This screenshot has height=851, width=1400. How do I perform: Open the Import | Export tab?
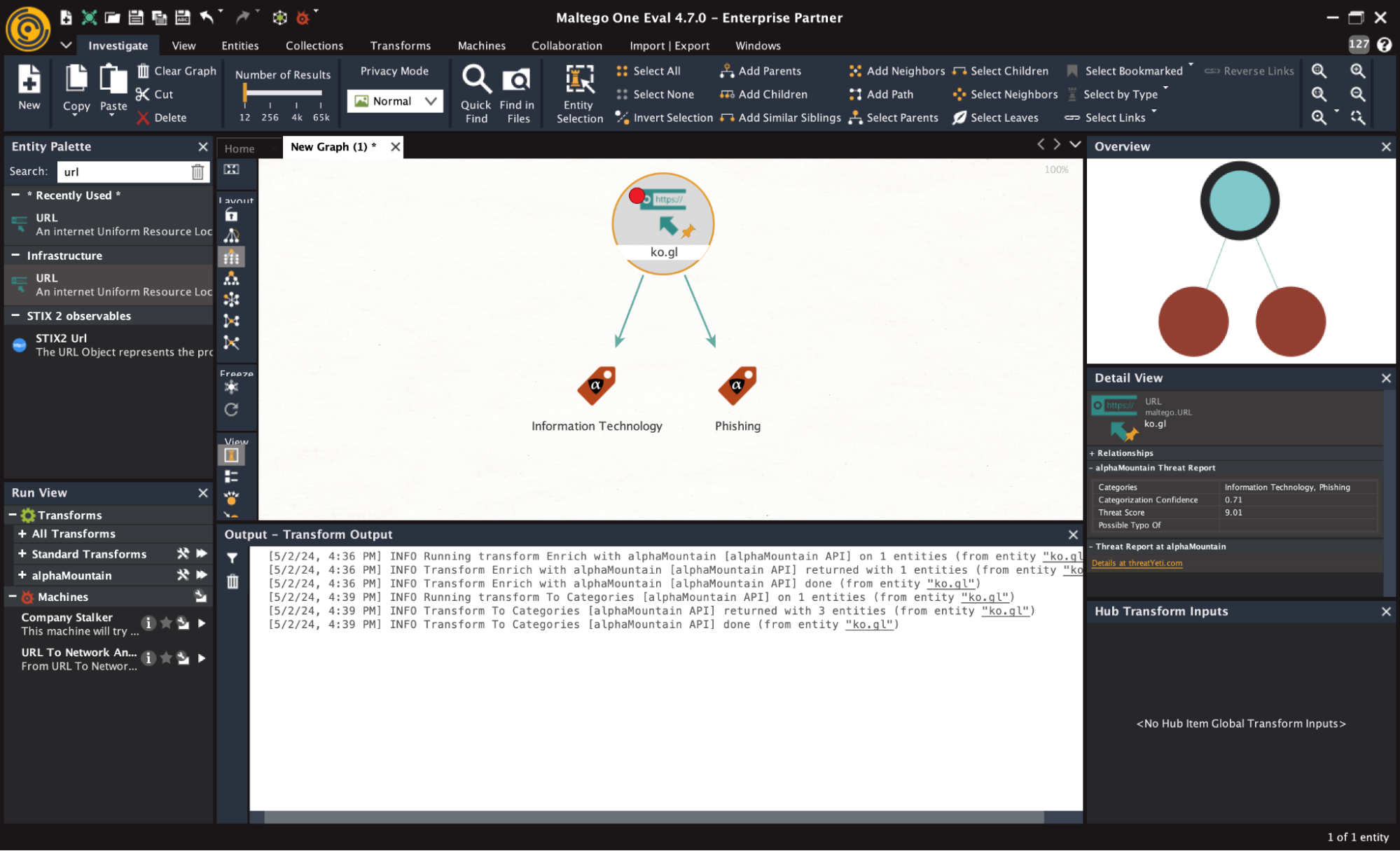(669, 46)
